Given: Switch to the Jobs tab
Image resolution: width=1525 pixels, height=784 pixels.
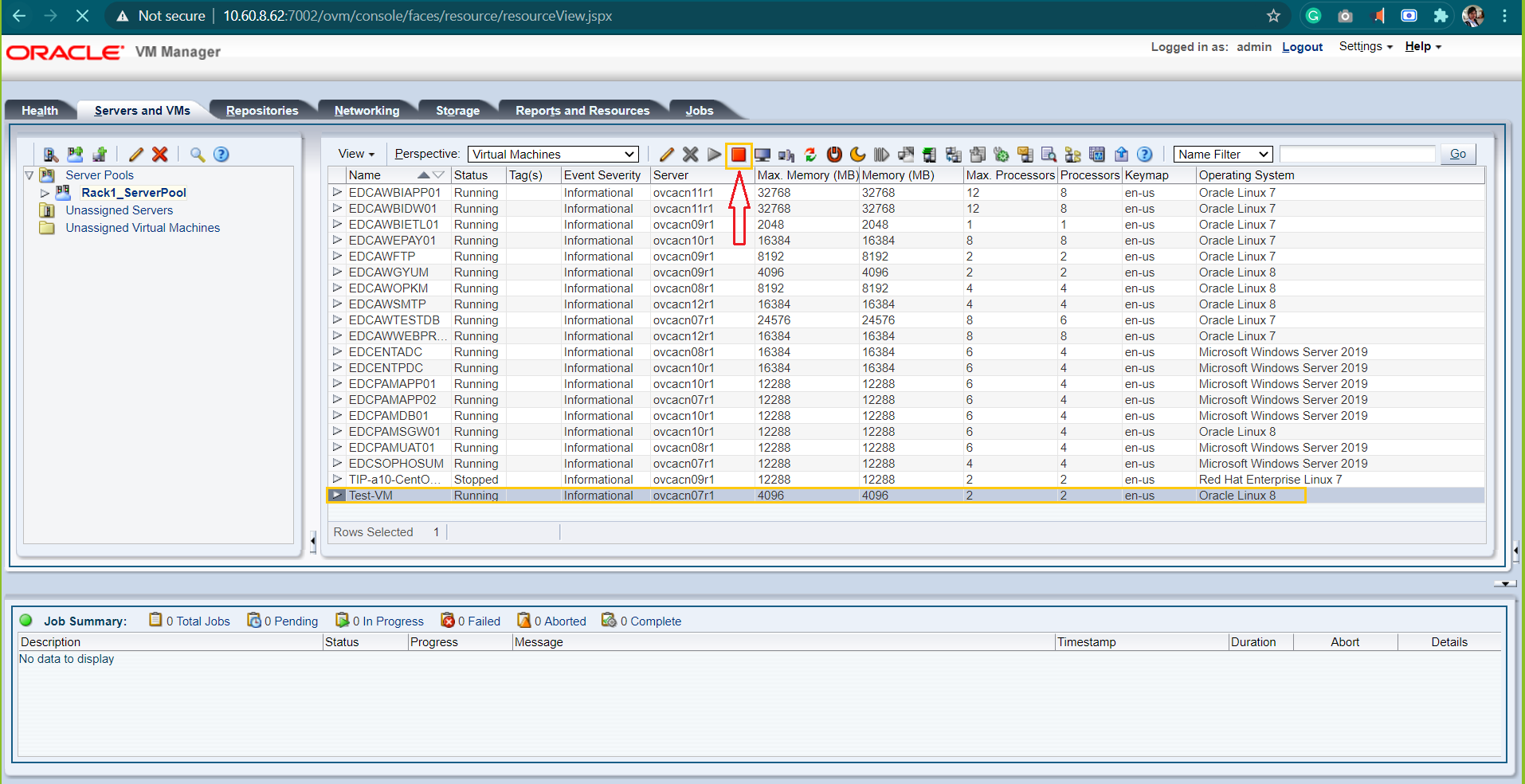Looking at the screenshot, I should click(700, 111).
